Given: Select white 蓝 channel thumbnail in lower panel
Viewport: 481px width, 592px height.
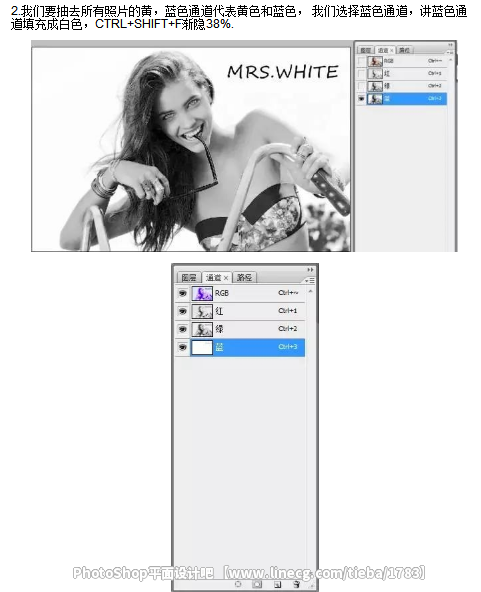Looking at the screenshot, I should coord(202,347).
